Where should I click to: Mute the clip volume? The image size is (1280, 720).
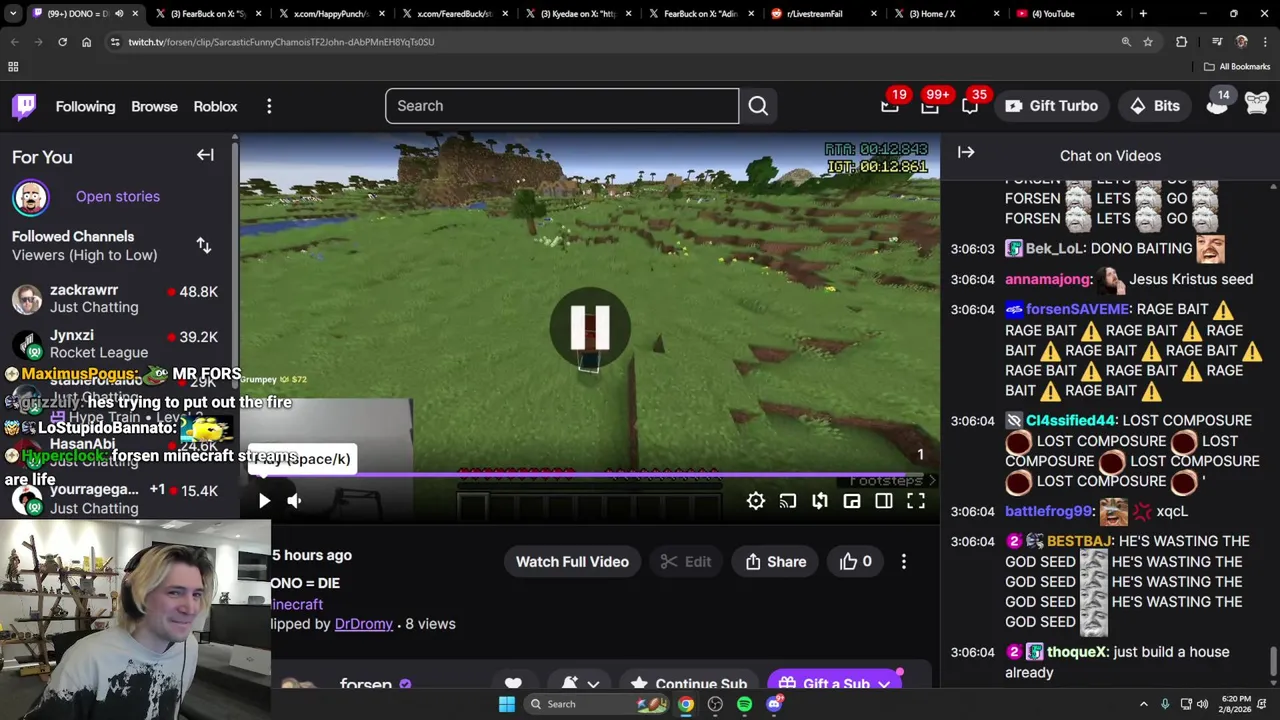click(x=294, y=501)
